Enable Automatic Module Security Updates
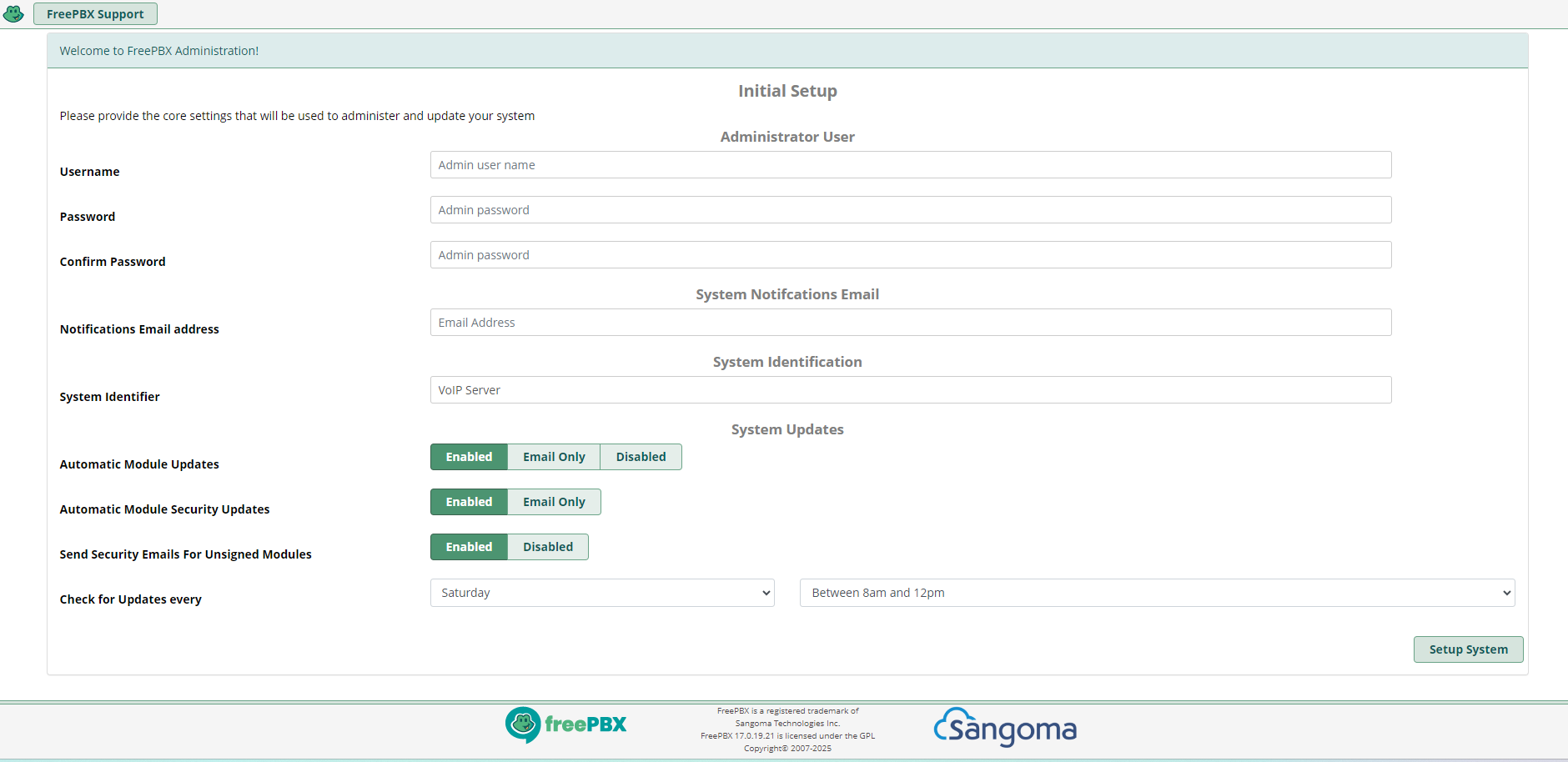Viewport: 1568px width, 762px height. click(x=469, y=502)
